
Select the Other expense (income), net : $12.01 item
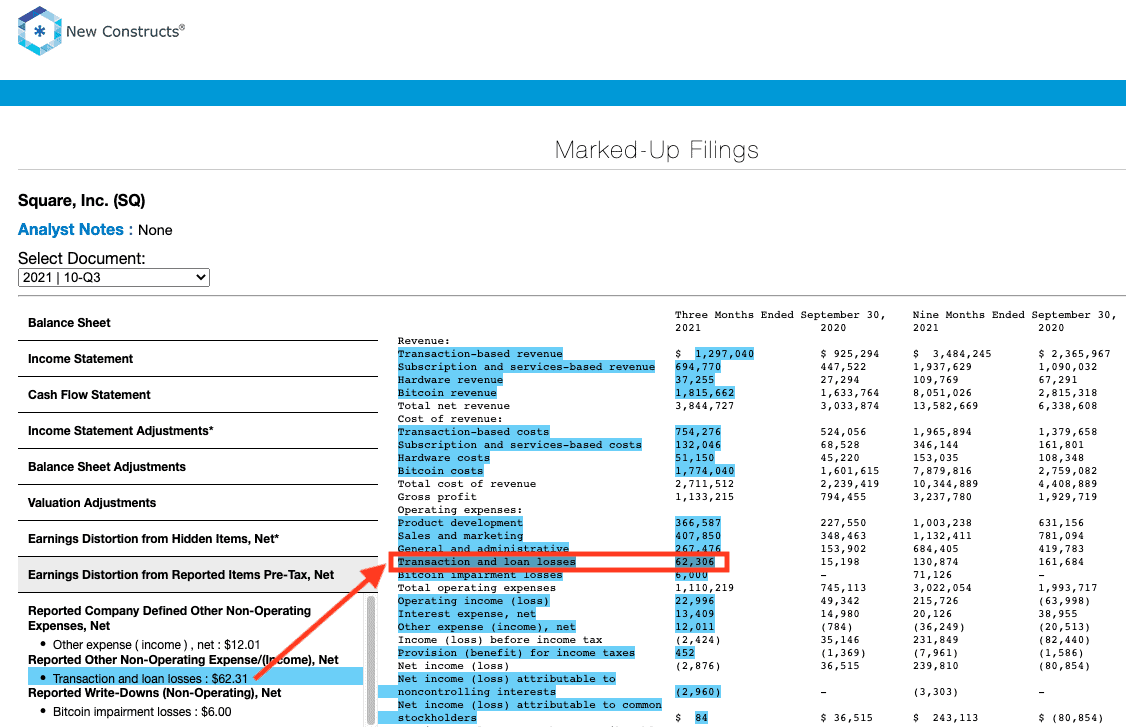point(156,644)
